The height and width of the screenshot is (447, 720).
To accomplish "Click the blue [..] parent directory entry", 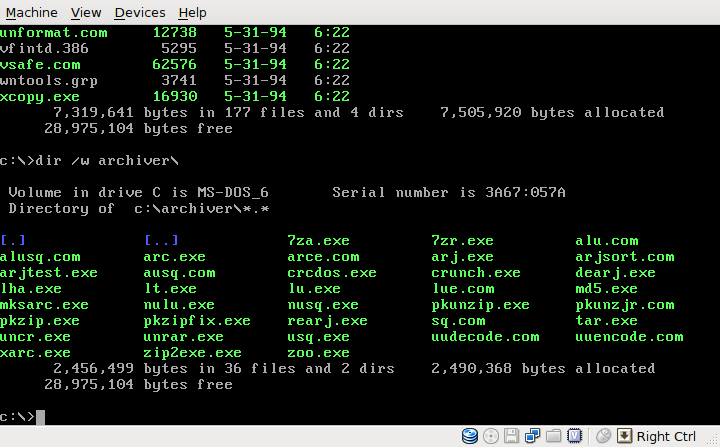I will pos(161,240).
